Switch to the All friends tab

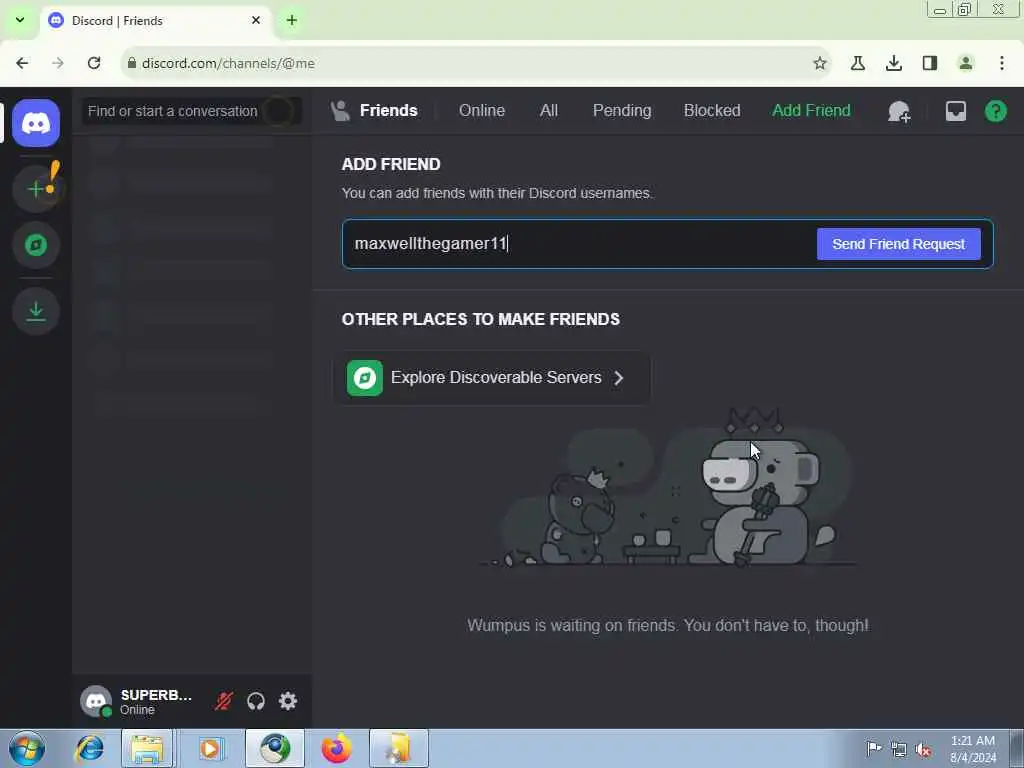[x=549, y=110]
